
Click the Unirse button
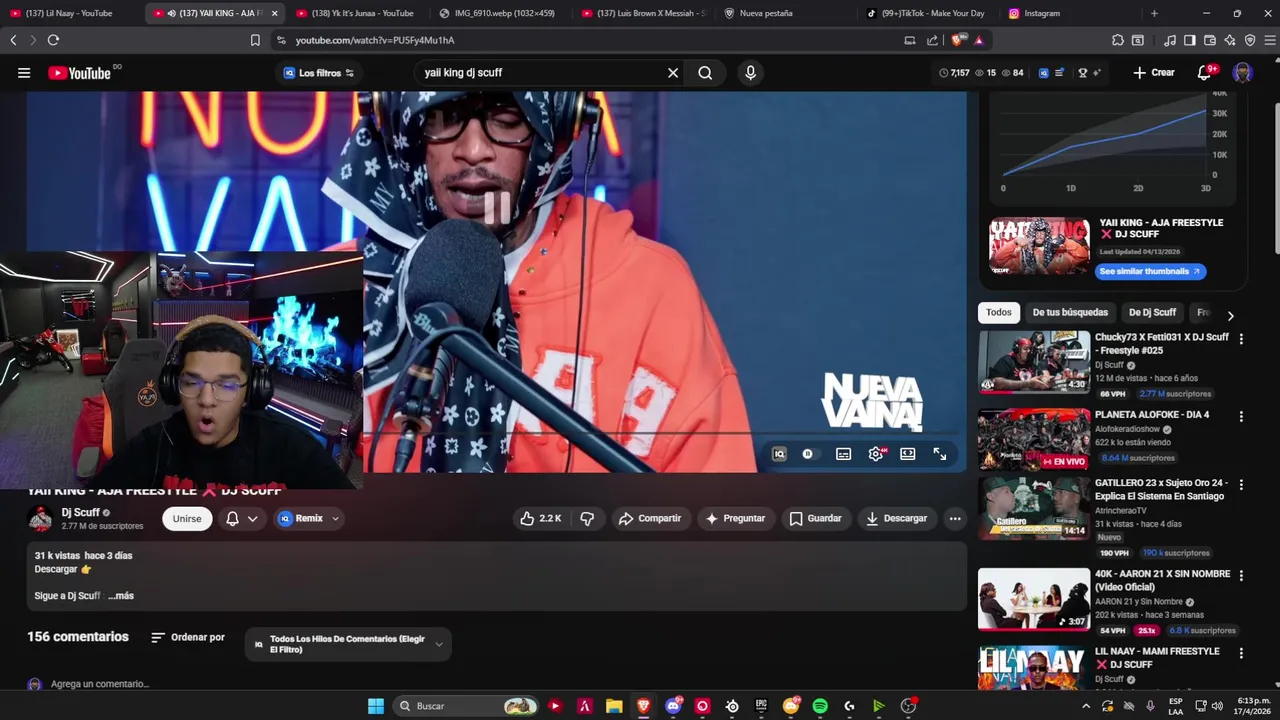(x=187, y=518)
